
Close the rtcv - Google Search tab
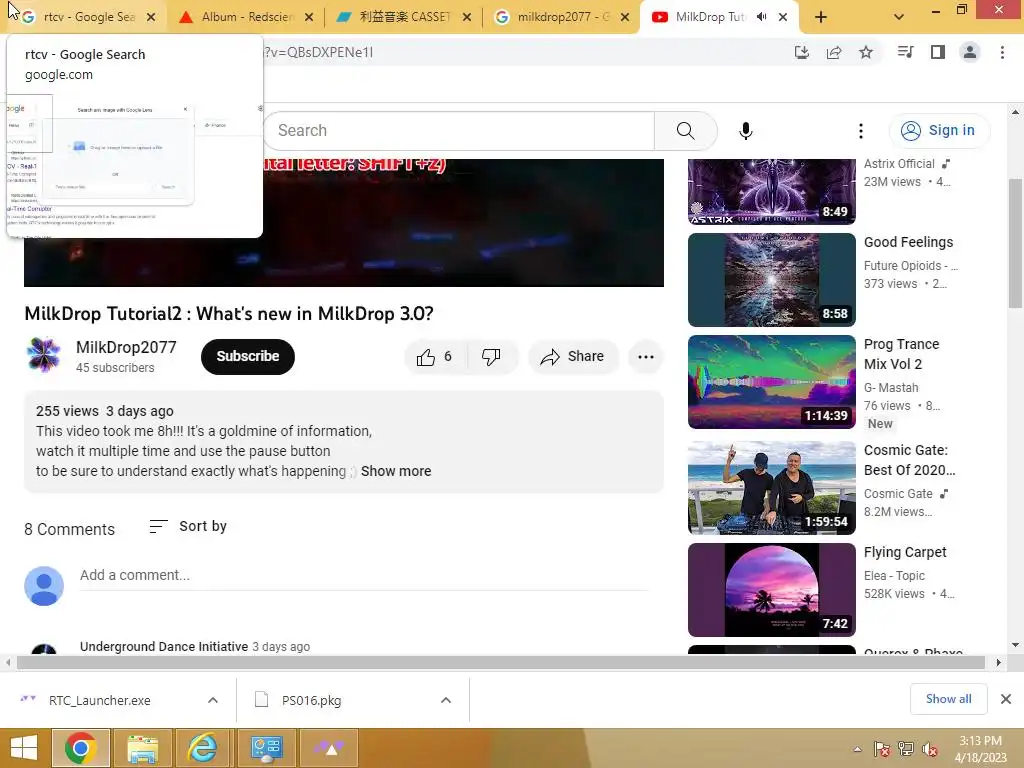151,18
